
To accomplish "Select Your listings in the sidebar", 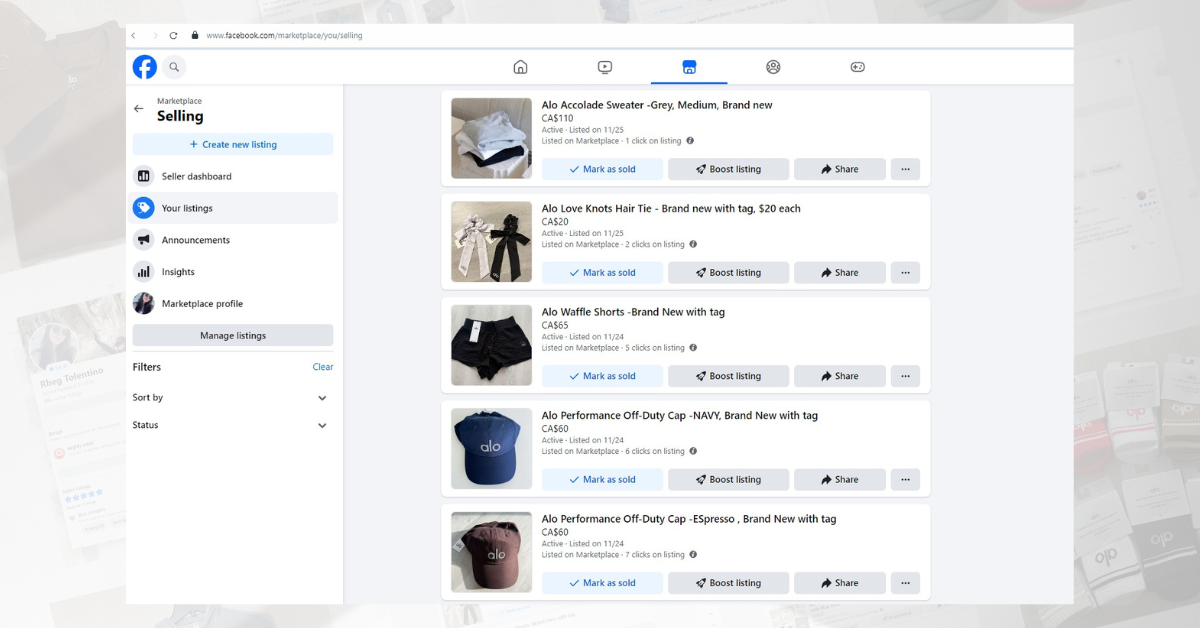I will click(x=233, y=208).
